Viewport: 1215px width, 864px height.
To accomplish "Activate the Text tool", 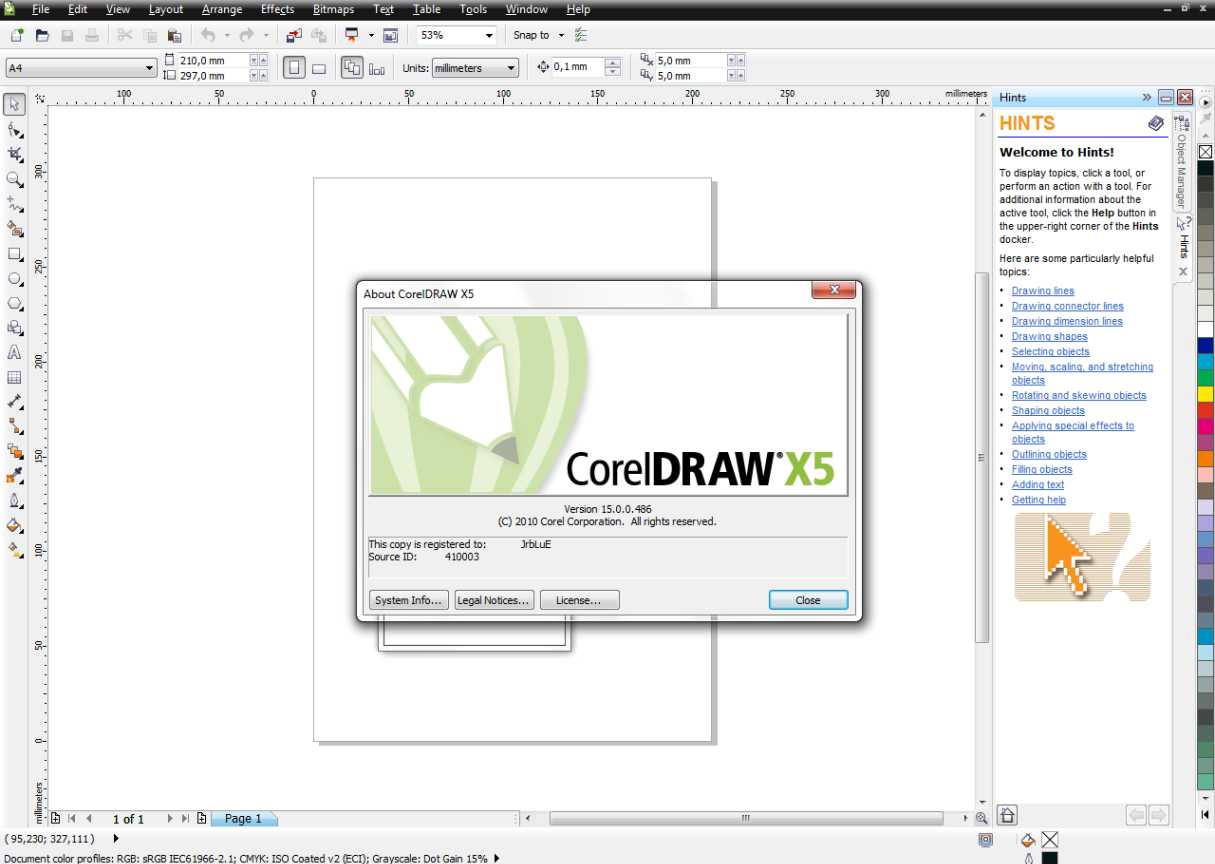I will point(14,353).
